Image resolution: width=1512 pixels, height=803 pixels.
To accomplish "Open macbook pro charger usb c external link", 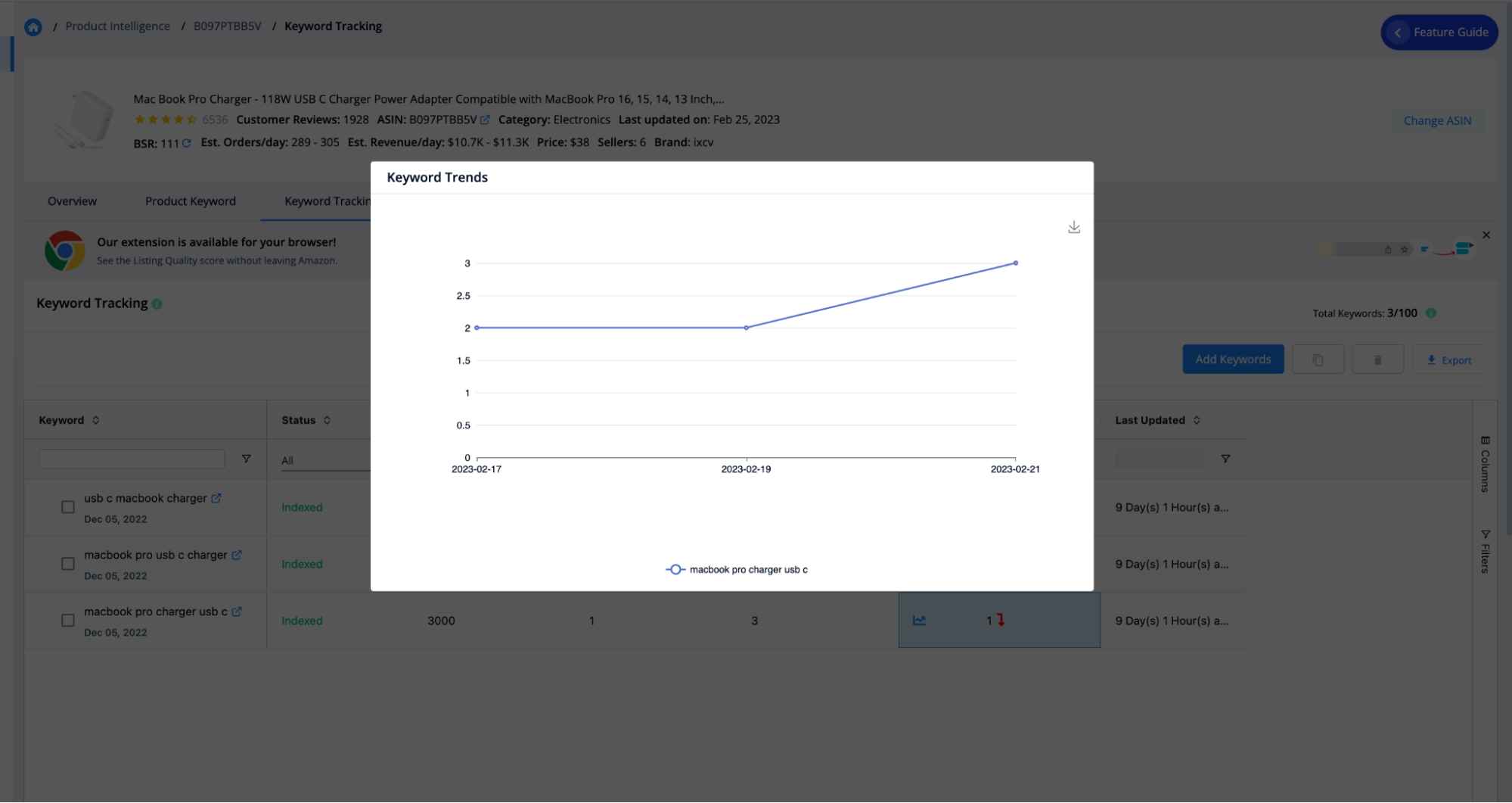I will [x=237, y=612].
